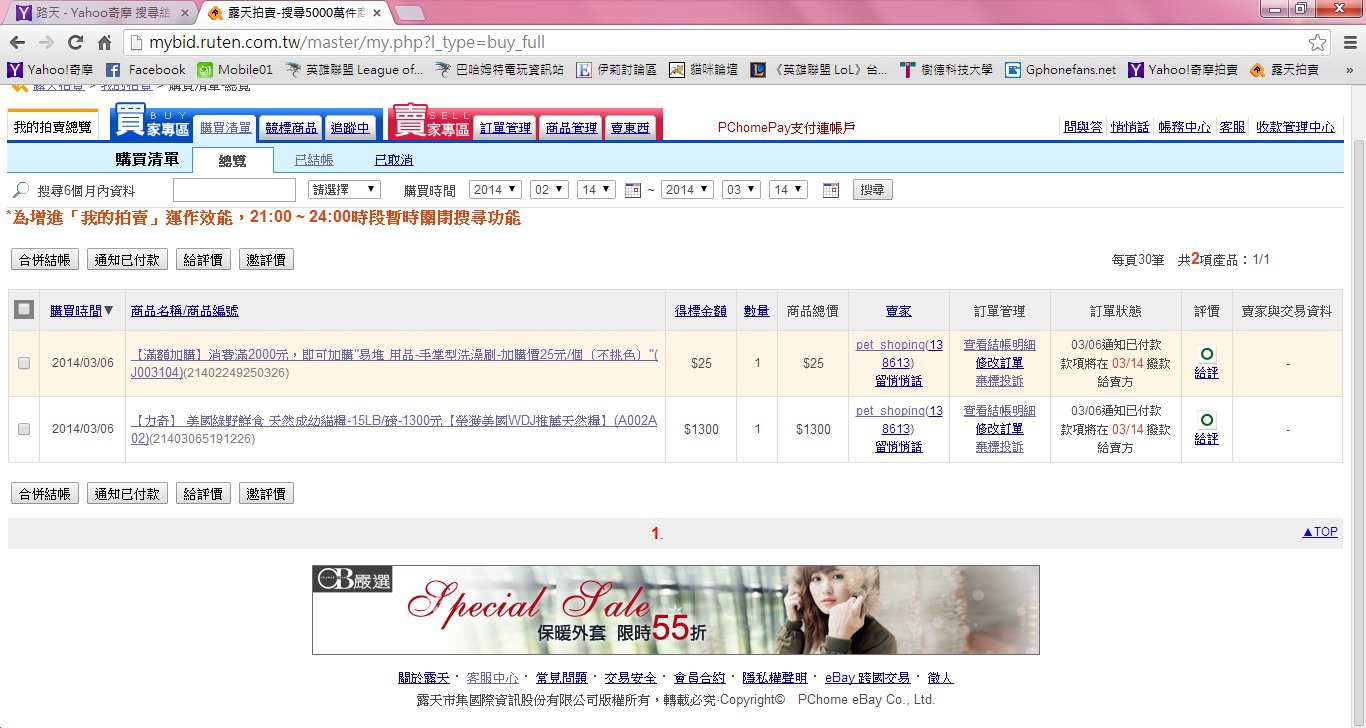
Task: Open the PChomePay支付連帳戶 link
Action: click(x=787, y=127)
